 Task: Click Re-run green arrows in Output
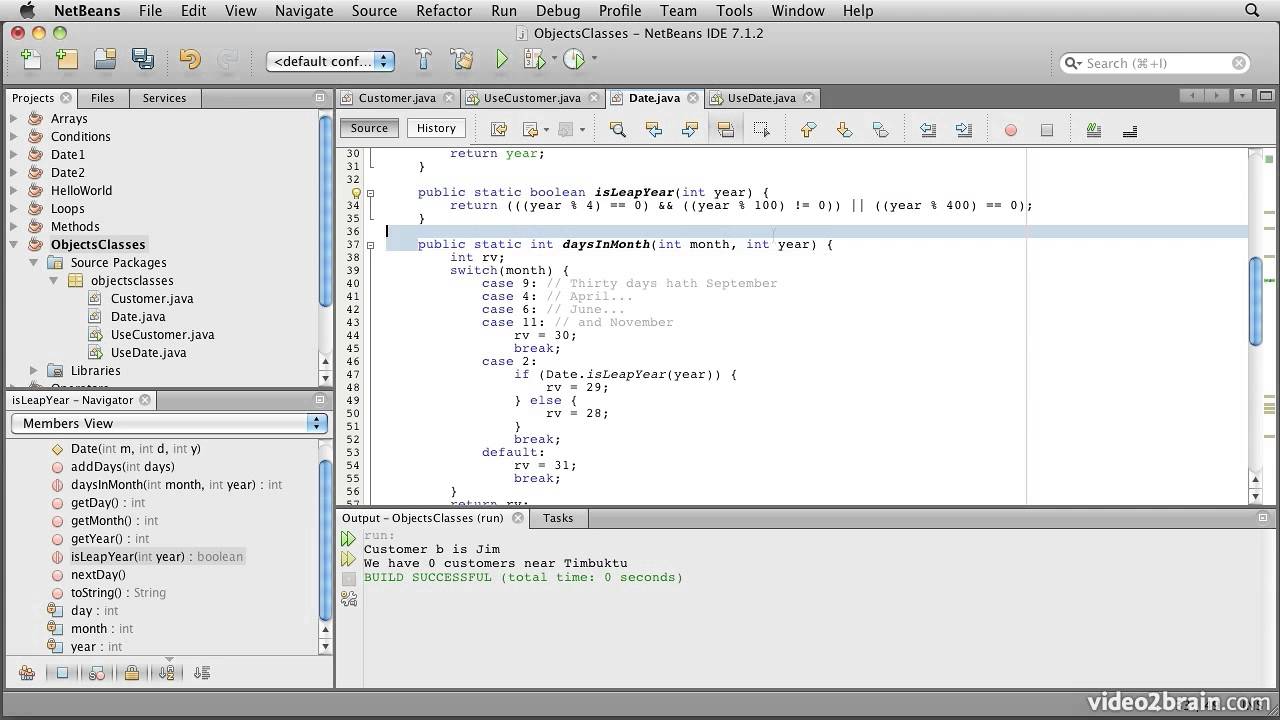coord(348,539)
